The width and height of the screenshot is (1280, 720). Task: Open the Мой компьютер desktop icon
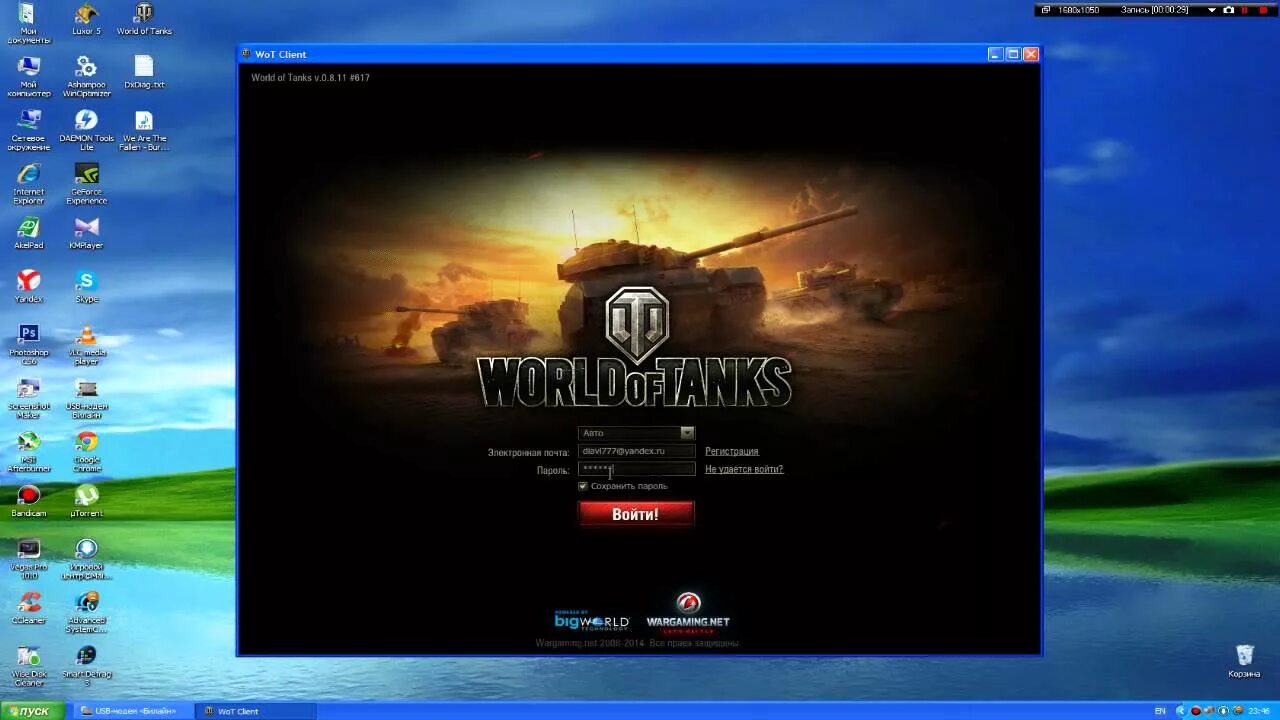(28, 76)
